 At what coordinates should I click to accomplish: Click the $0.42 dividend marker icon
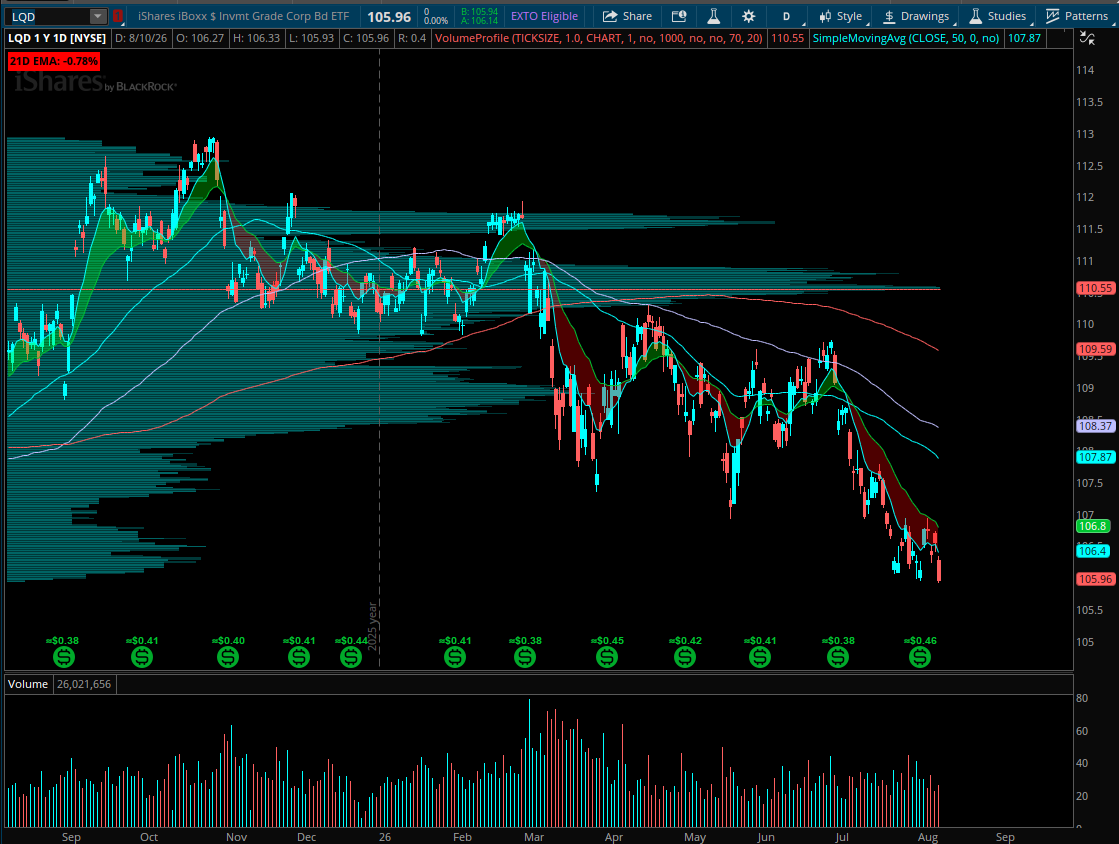coord(685,657)
